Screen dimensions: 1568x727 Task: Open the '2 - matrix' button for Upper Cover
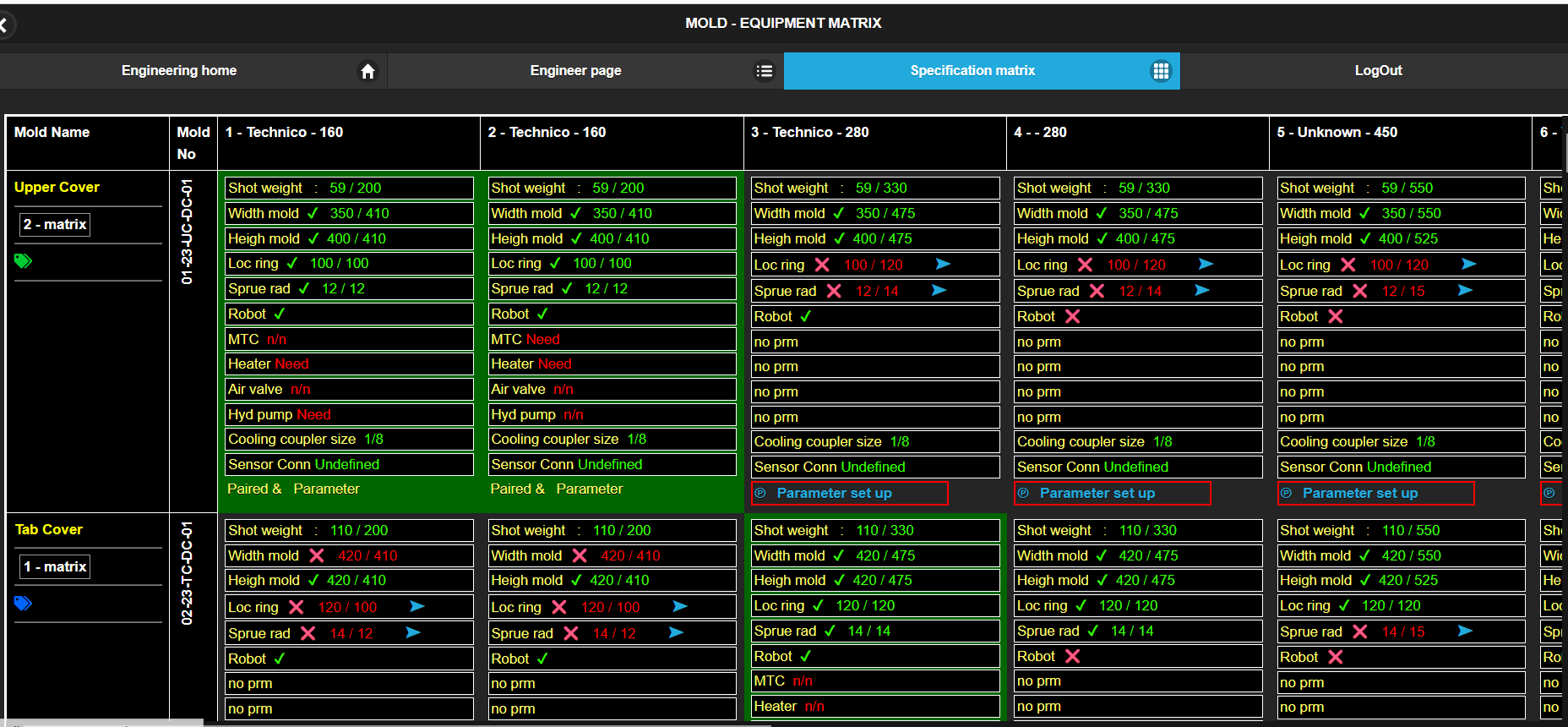(x=55, y=224)
